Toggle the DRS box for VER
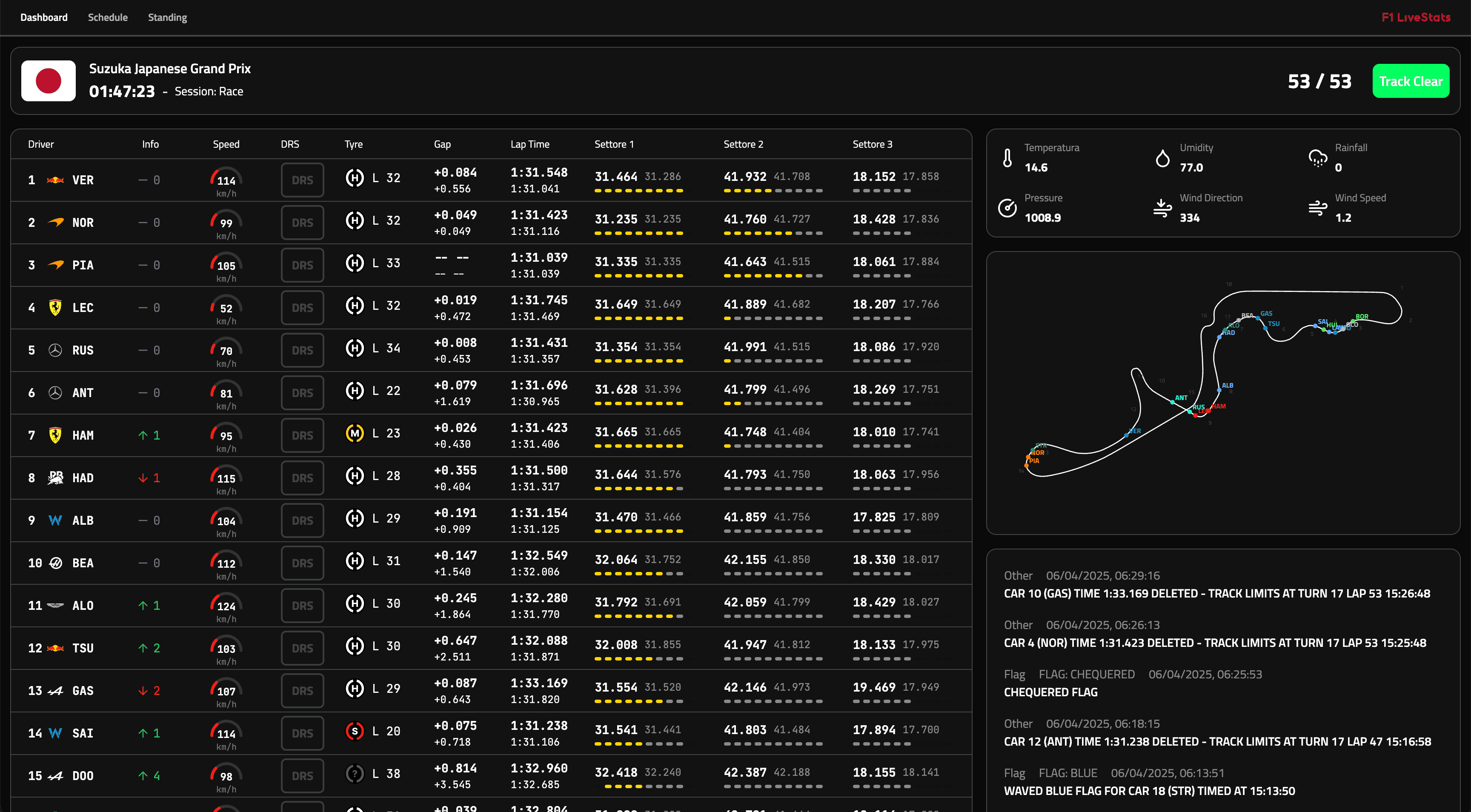This screenshot has height=812, width=1471. coord(302,180)
